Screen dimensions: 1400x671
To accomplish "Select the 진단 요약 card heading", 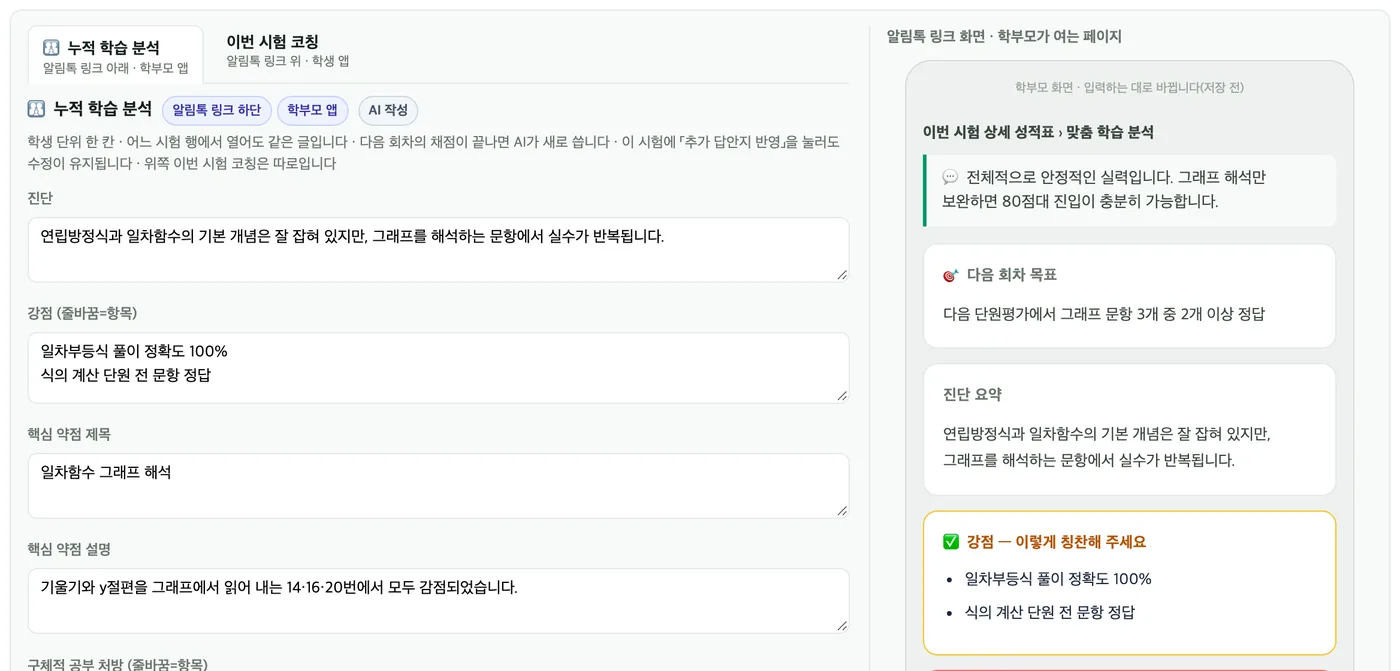I will tap(972, 395).
